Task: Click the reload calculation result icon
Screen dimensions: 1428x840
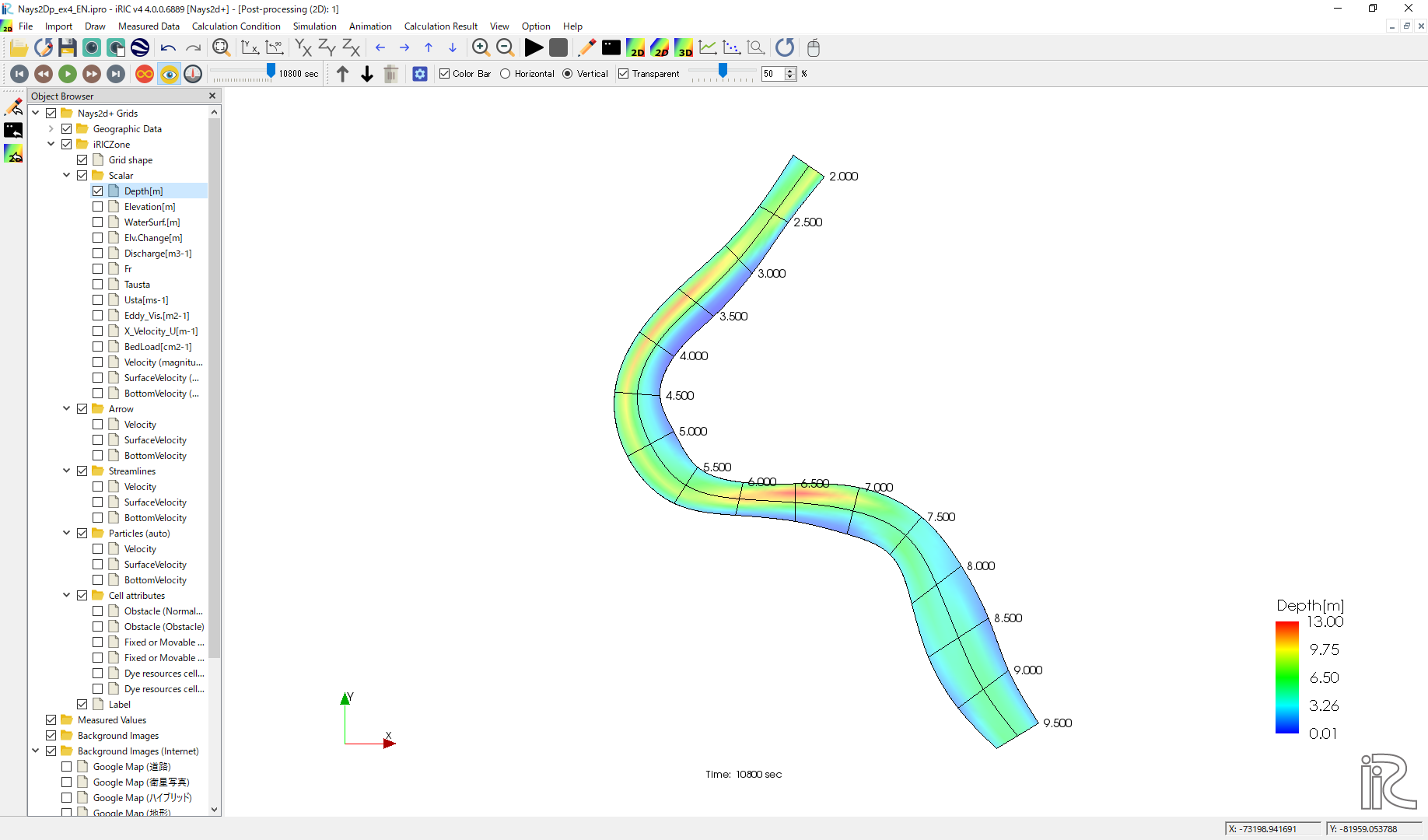Action: pyautogui.click(x=785, y=48)
